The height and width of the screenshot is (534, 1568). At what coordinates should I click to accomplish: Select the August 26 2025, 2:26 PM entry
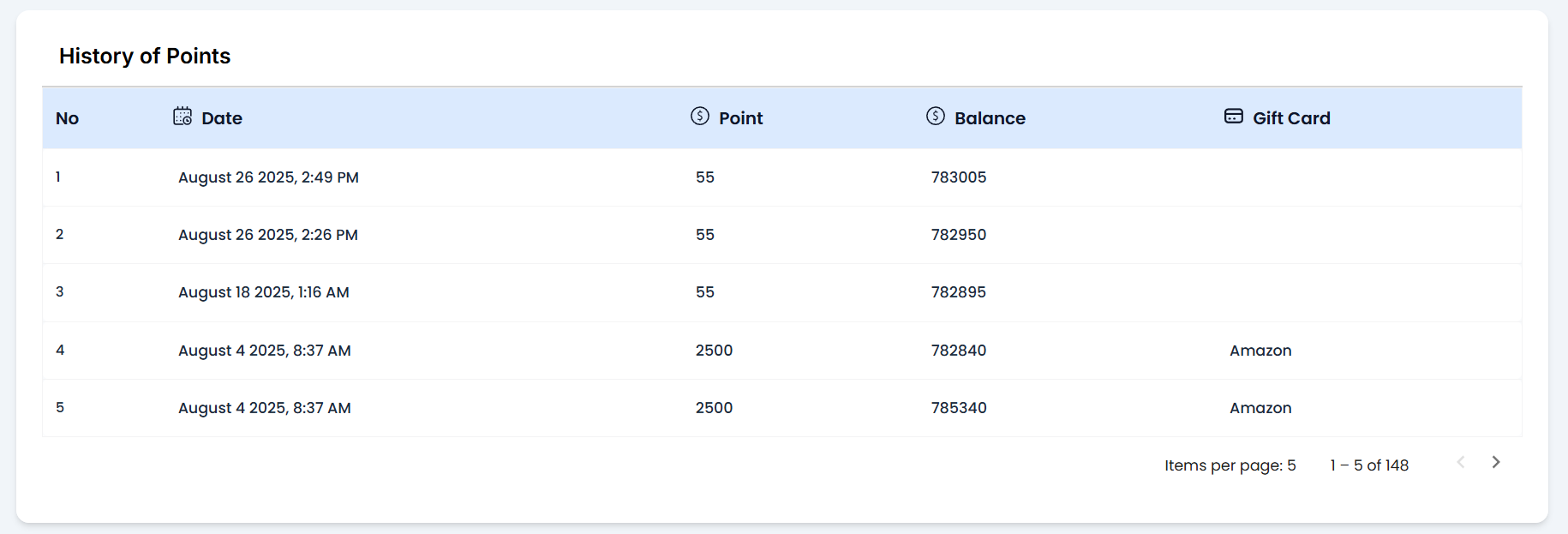point(268,235)
